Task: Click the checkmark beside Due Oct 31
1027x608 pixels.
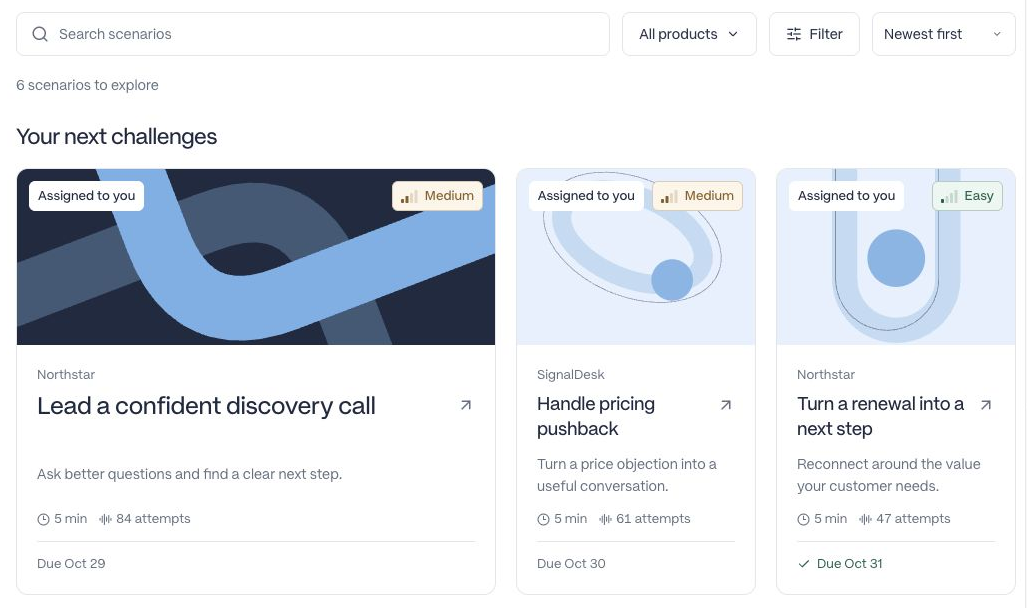Action: click(x=804, y=564)
